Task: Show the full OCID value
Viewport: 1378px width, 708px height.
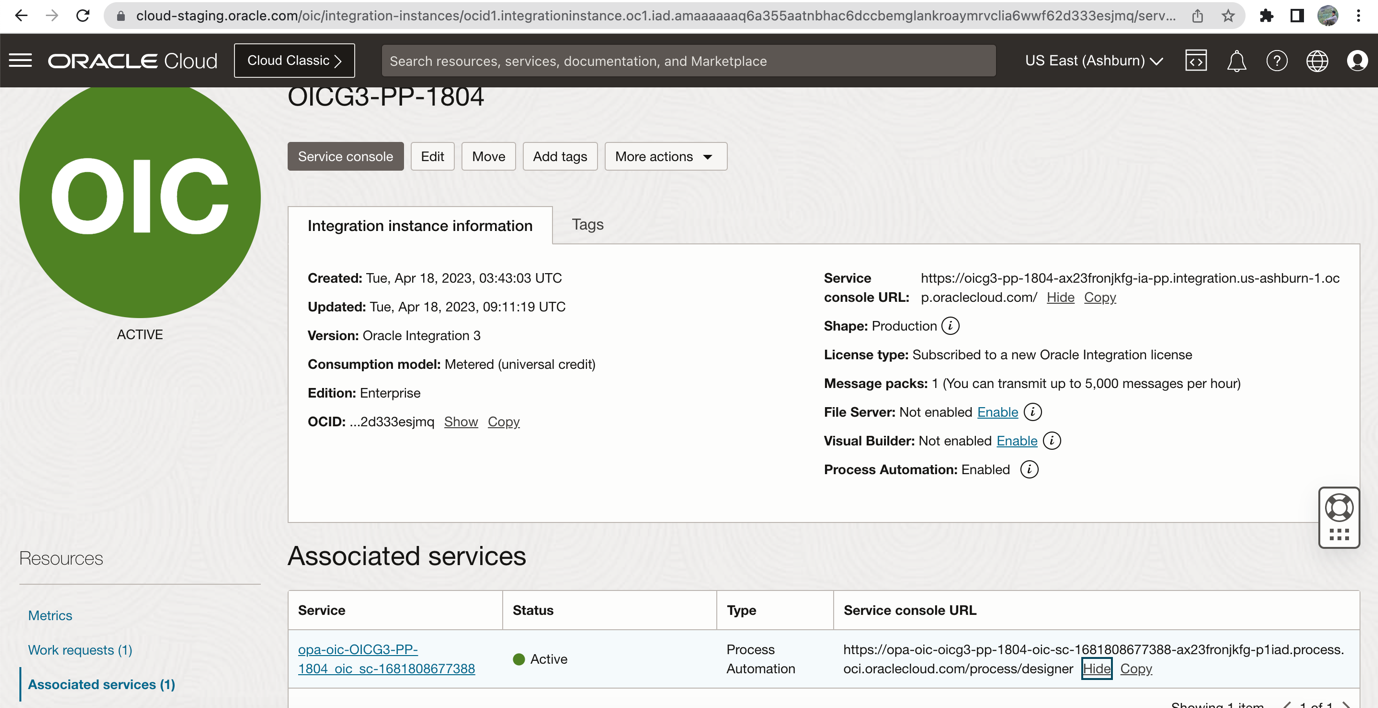Action: click(x=461, y=422)
